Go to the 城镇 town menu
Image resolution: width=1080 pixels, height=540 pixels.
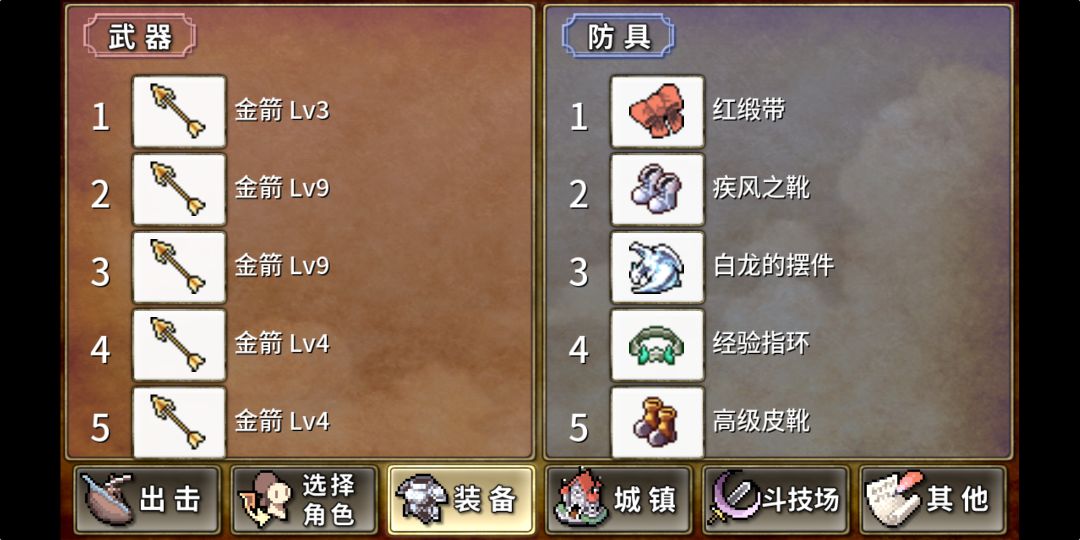coord(619,499)
